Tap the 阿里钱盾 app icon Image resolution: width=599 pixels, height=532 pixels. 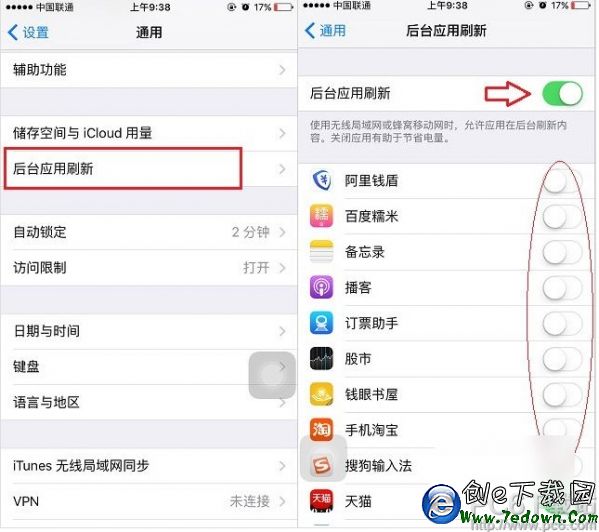[x=321, y=180]
